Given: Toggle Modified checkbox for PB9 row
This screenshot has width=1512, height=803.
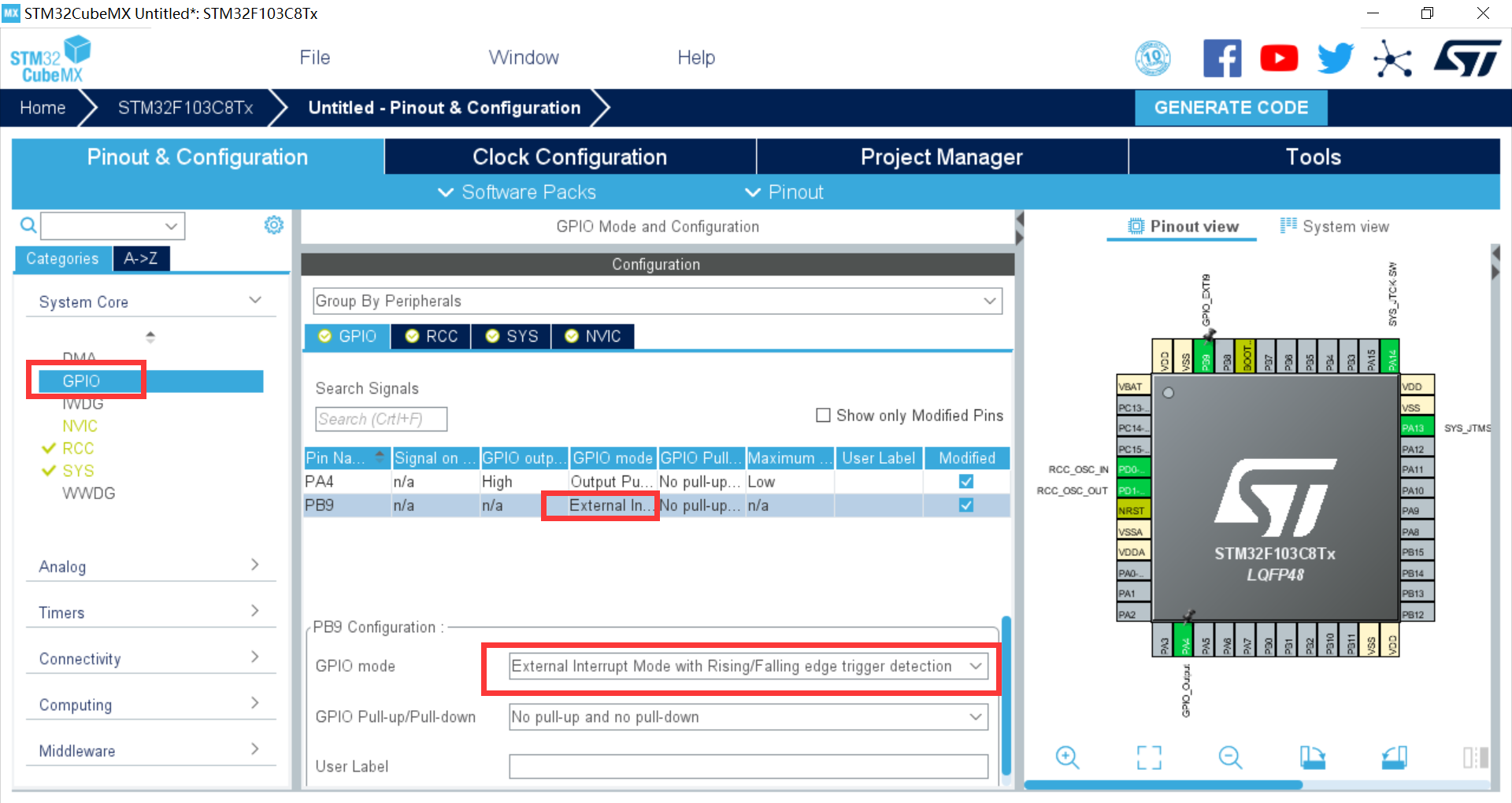Looking at the screenshot, I should click(966, 505).
